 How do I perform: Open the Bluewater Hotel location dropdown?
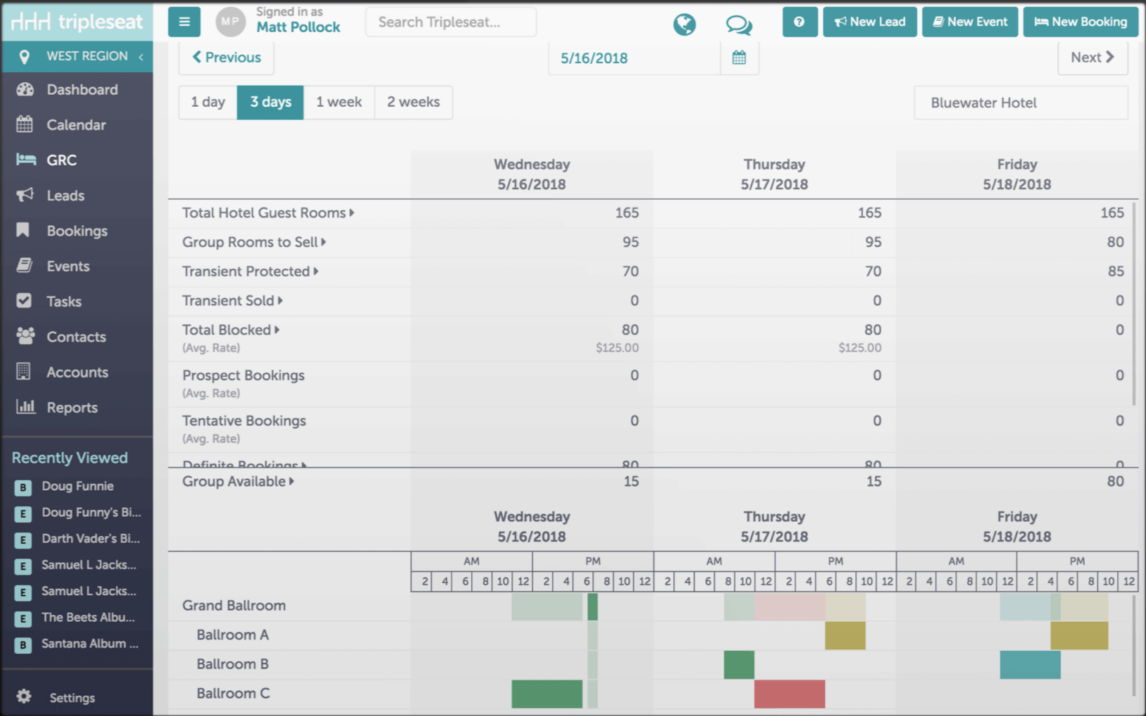[x=1021, y=103]
